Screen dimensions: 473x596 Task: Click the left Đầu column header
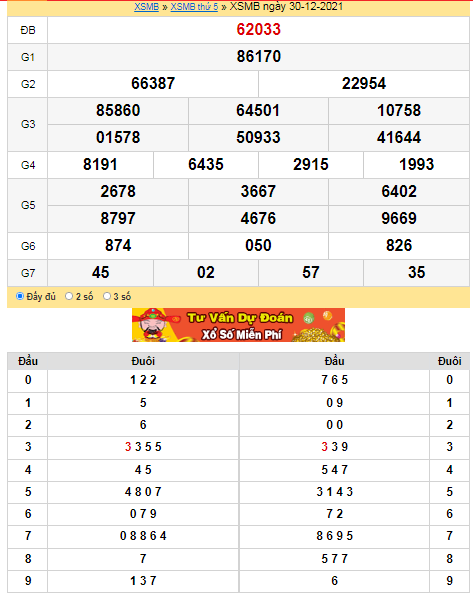[28, 361]
